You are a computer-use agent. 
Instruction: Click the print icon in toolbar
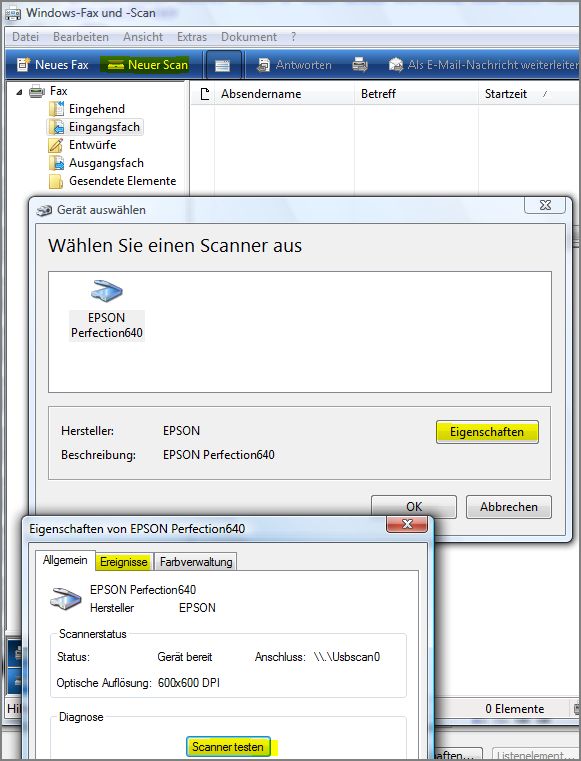[x=360, y=65]
